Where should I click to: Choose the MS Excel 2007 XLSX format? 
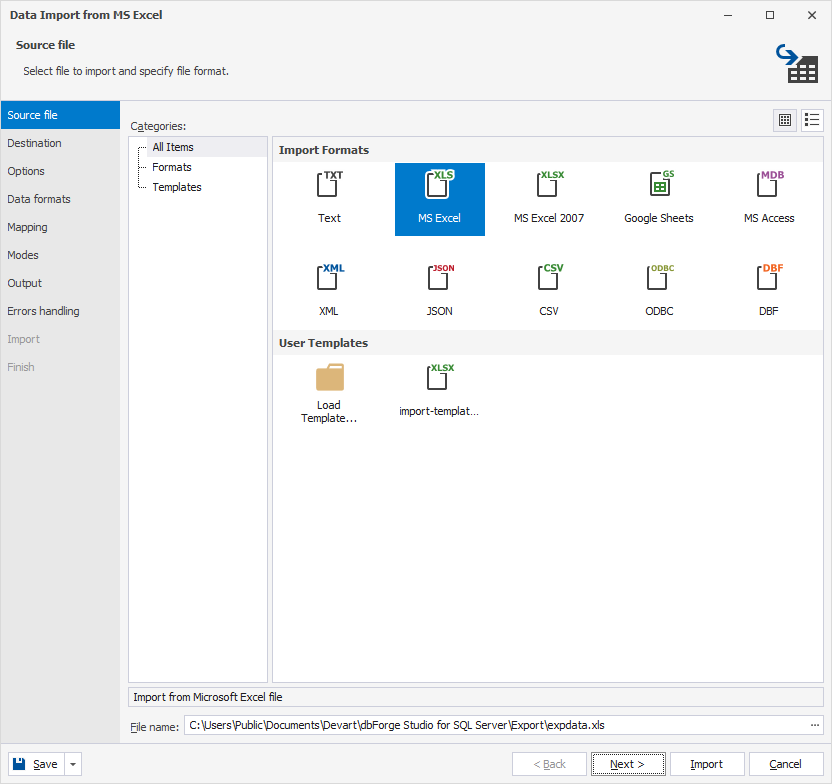tap(549, 198)
